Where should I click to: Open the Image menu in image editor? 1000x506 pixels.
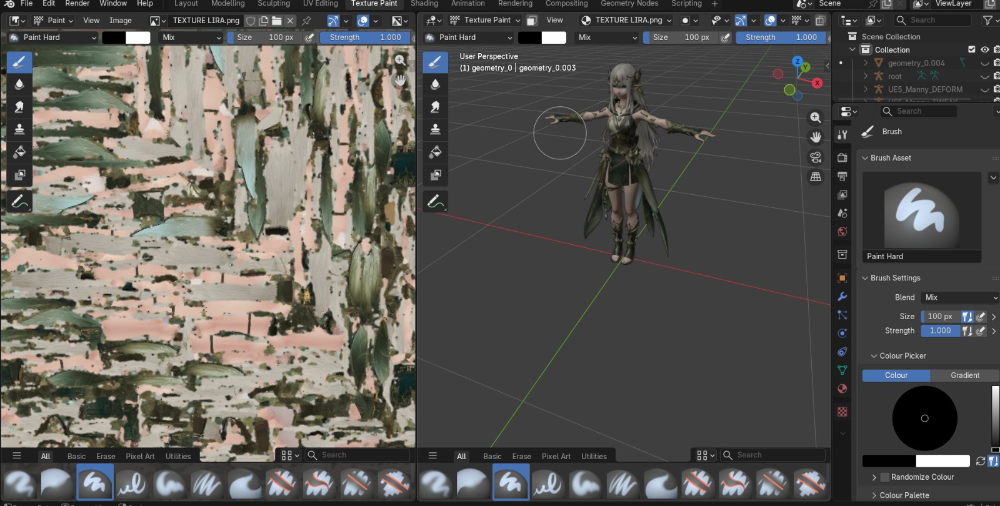click(121, 21)
